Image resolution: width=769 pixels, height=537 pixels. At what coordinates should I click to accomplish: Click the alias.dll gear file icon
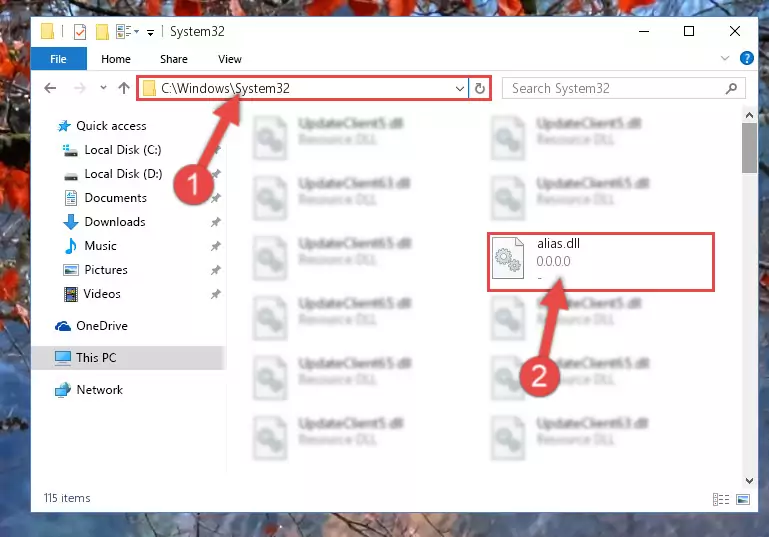508,258
